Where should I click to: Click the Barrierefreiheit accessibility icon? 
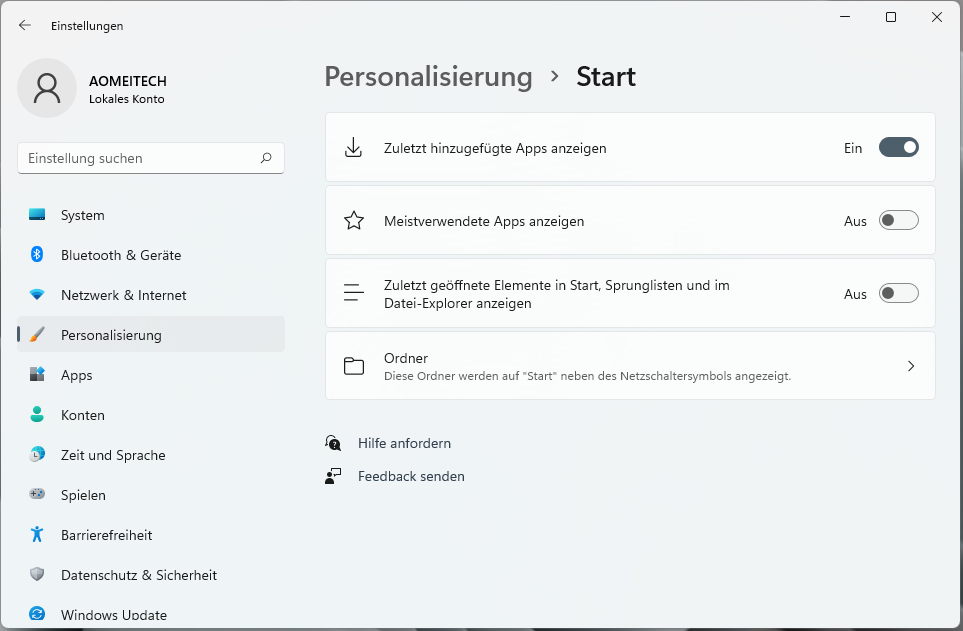pyautogui.click(x=37, y=535)
